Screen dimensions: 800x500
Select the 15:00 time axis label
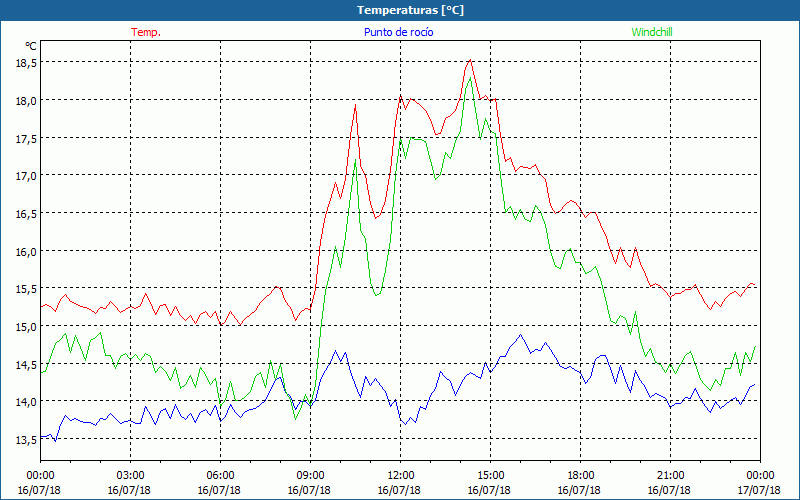coord(490,475)
